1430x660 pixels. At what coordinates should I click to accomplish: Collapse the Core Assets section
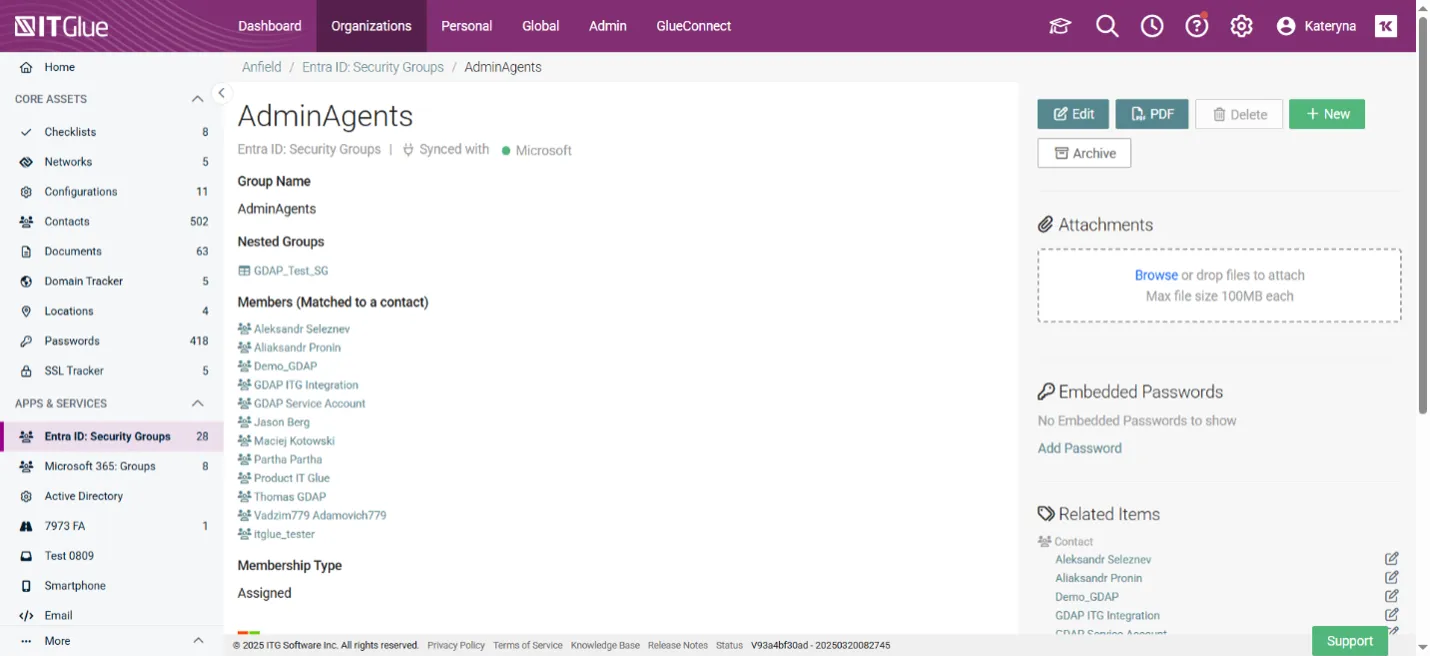click(x=197, y=99)
